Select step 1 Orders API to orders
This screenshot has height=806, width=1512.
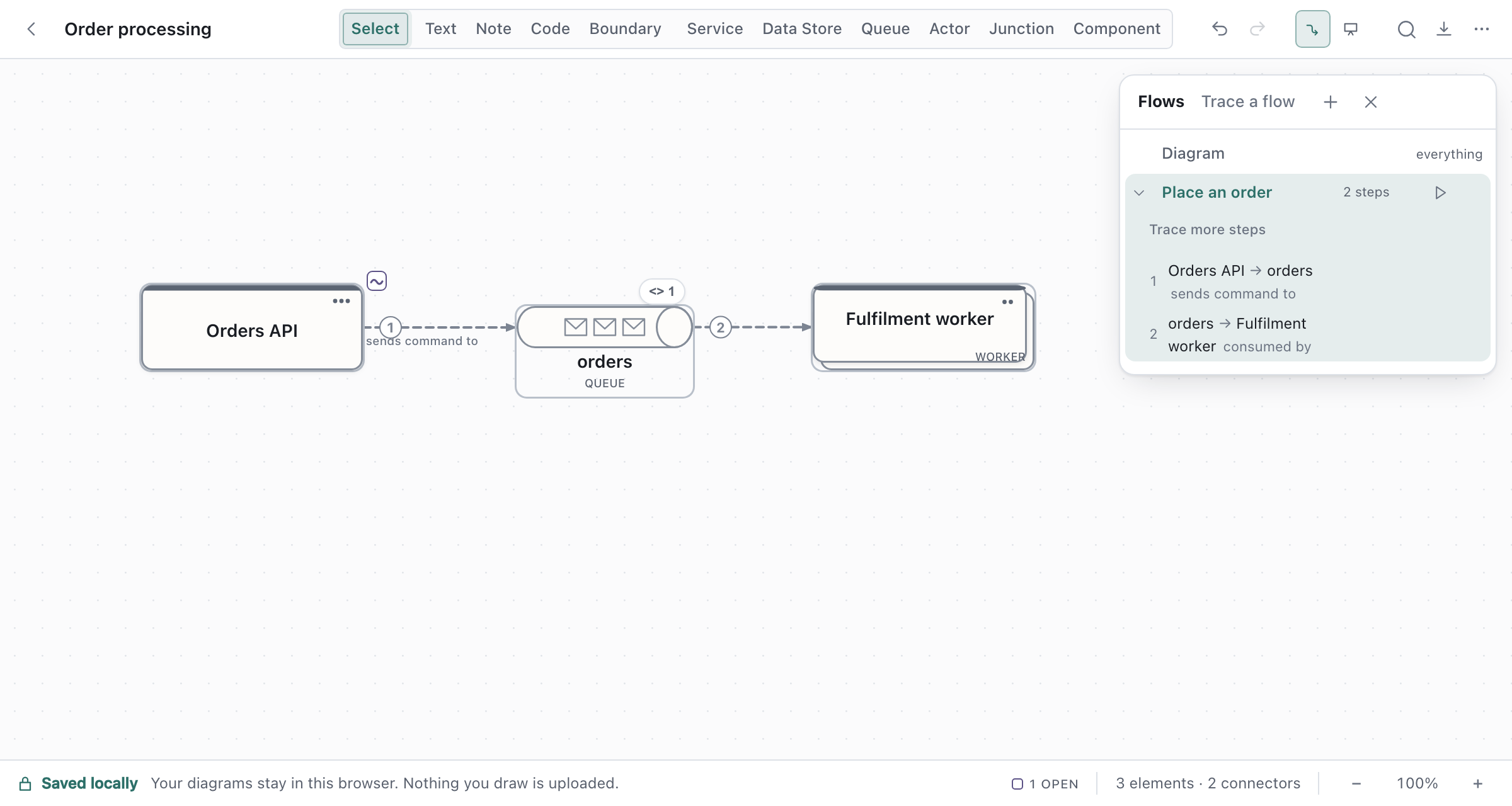pos(1308,281)
